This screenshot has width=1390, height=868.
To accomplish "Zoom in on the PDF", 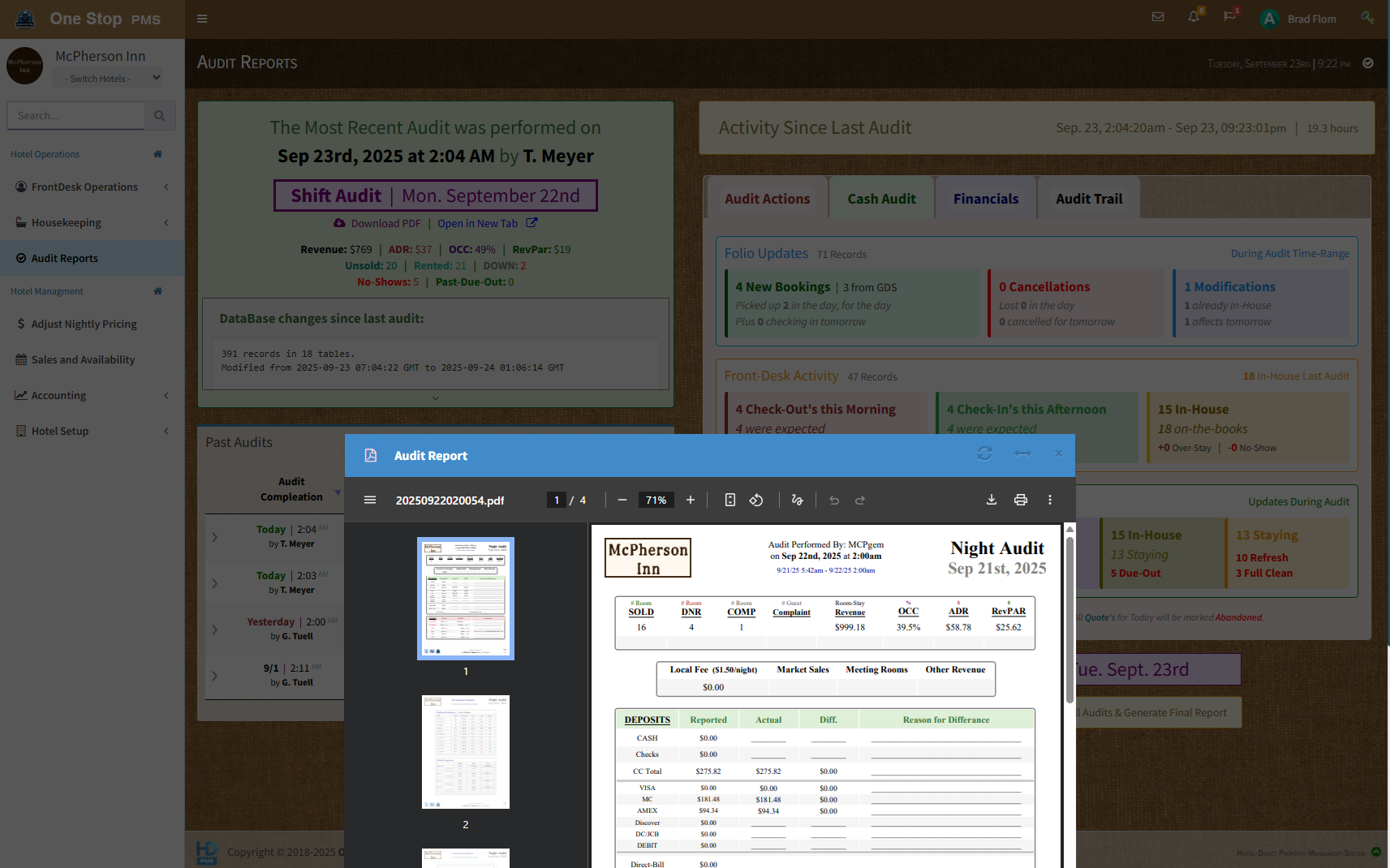I will click(691, 500).
